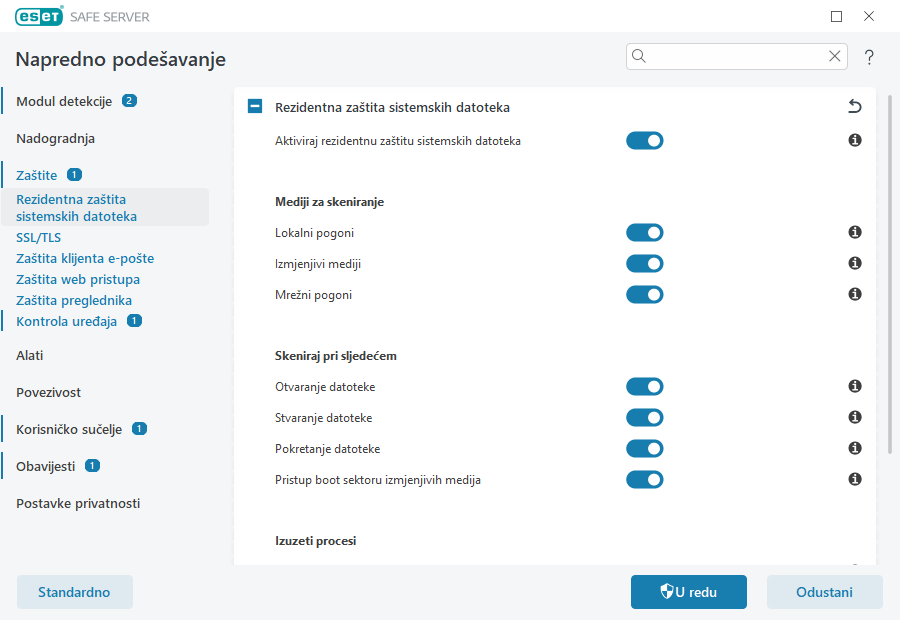This screenshot has width=900, height=620.
Task: Clear the search field with the X icon
Action: 835,56
